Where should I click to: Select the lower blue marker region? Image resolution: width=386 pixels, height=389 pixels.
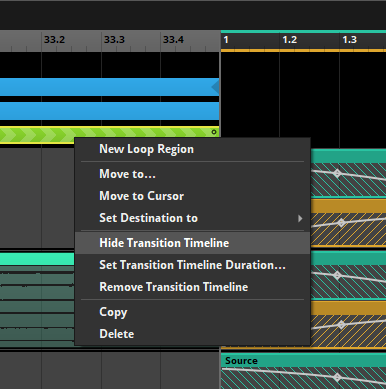click(x=109, y=111)
